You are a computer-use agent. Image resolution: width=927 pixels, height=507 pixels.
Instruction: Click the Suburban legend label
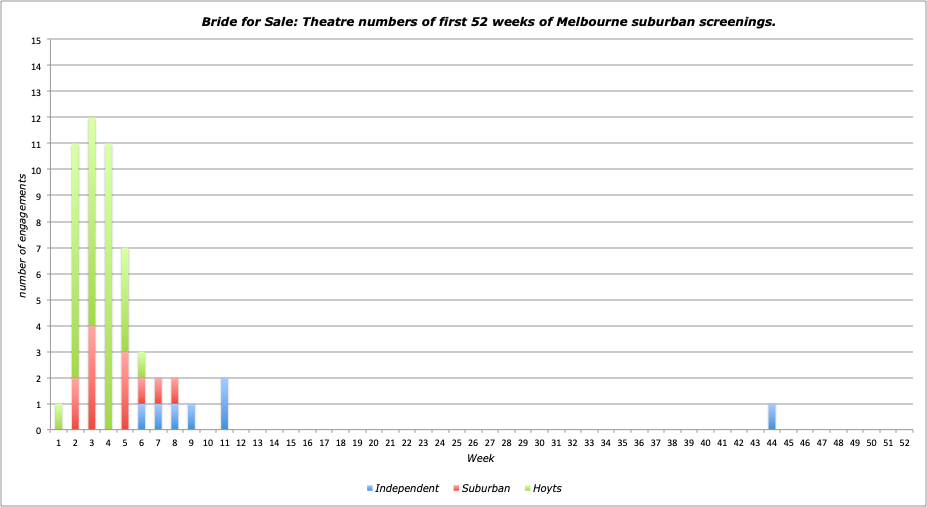click(x=487, y=488)
